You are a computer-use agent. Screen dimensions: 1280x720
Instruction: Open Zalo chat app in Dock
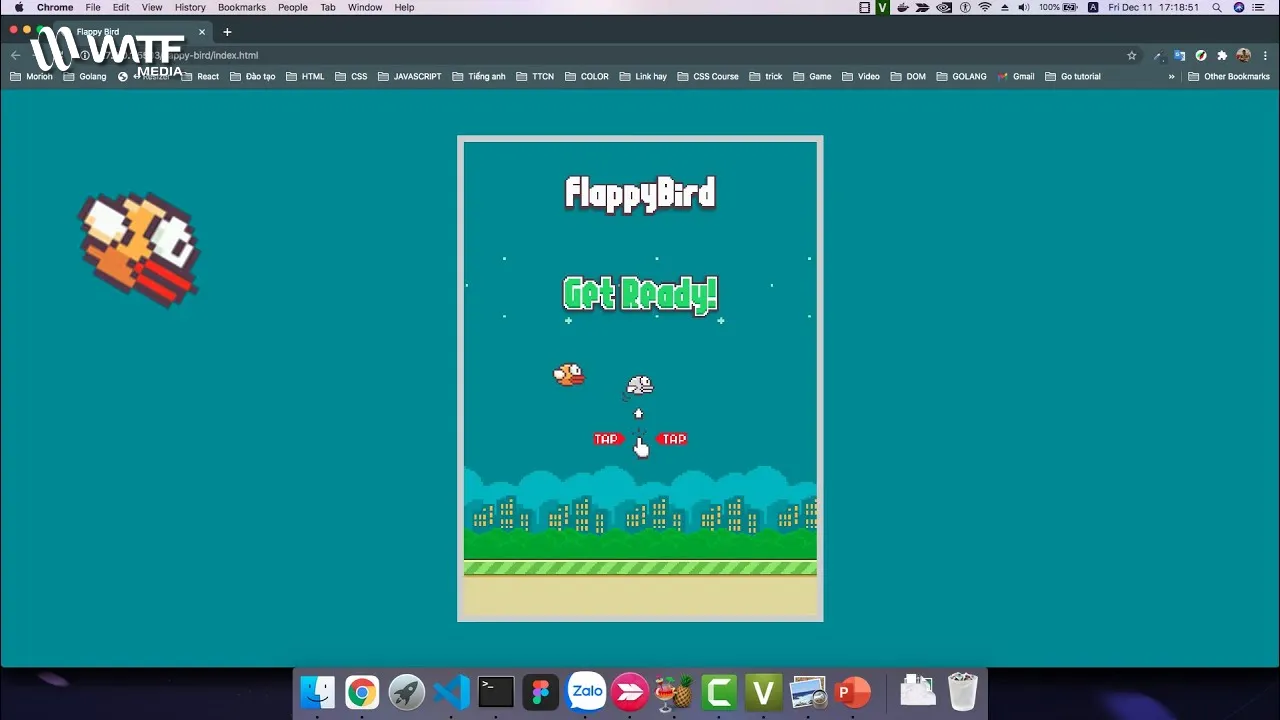click(x=587, y=692)
